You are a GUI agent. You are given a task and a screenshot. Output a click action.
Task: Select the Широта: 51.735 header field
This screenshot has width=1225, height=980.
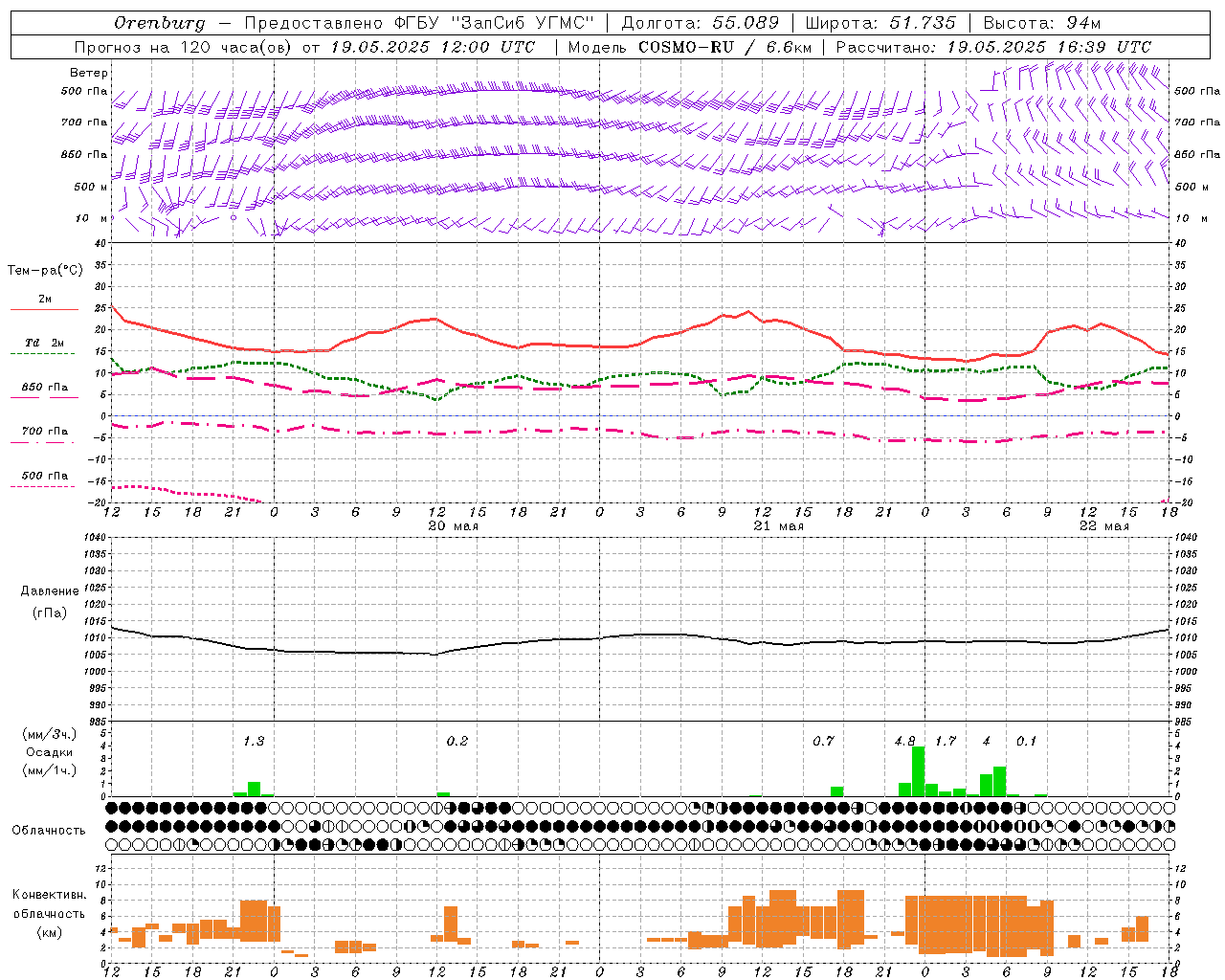point(880,23)
